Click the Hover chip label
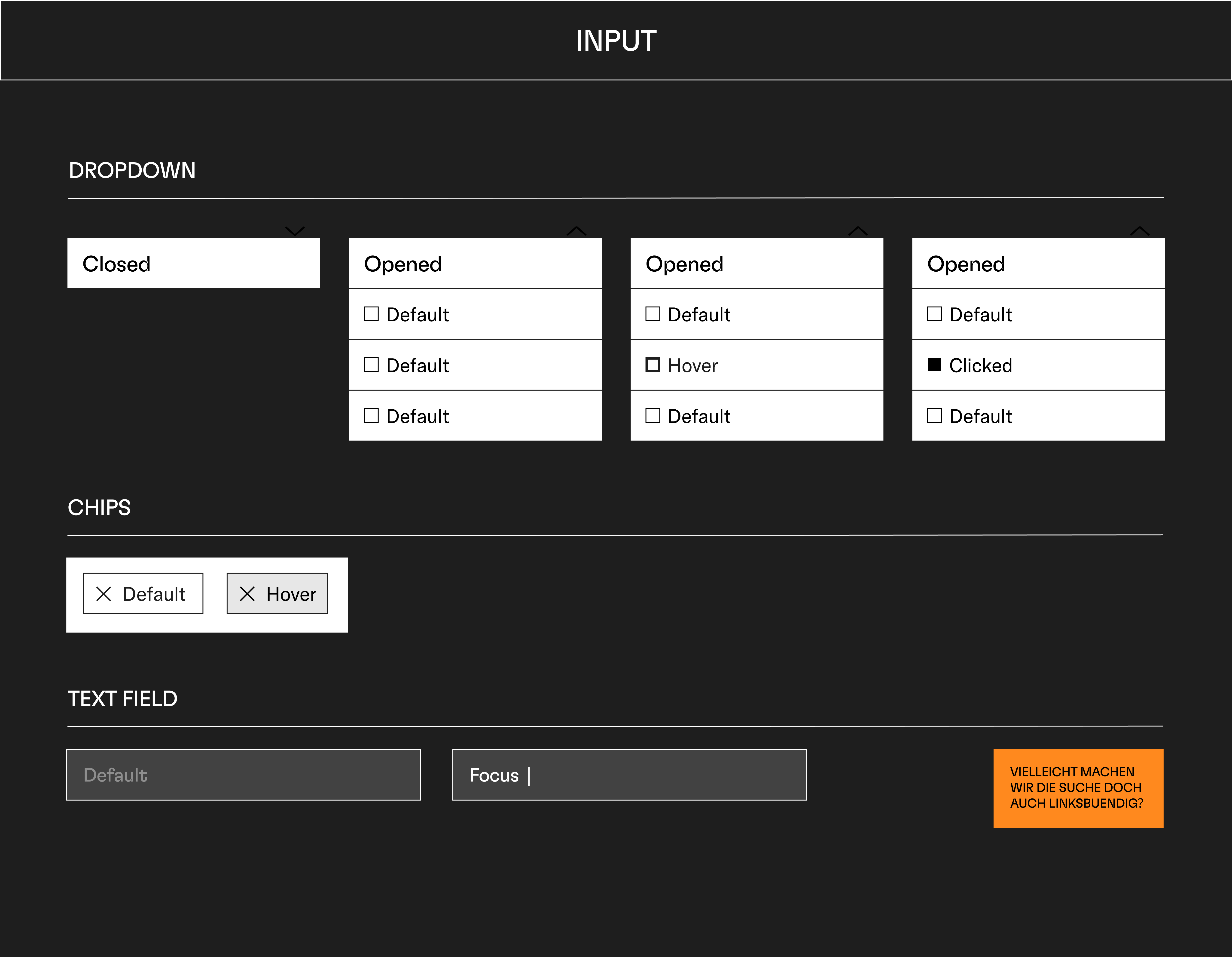The image size is (1232, 957). click(291, 594)
